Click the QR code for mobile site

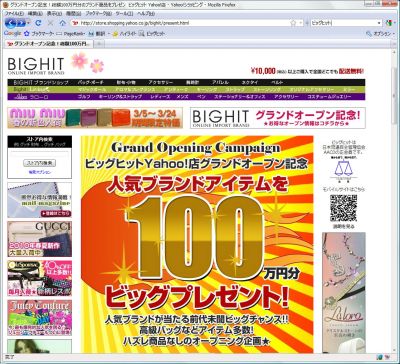343,208
